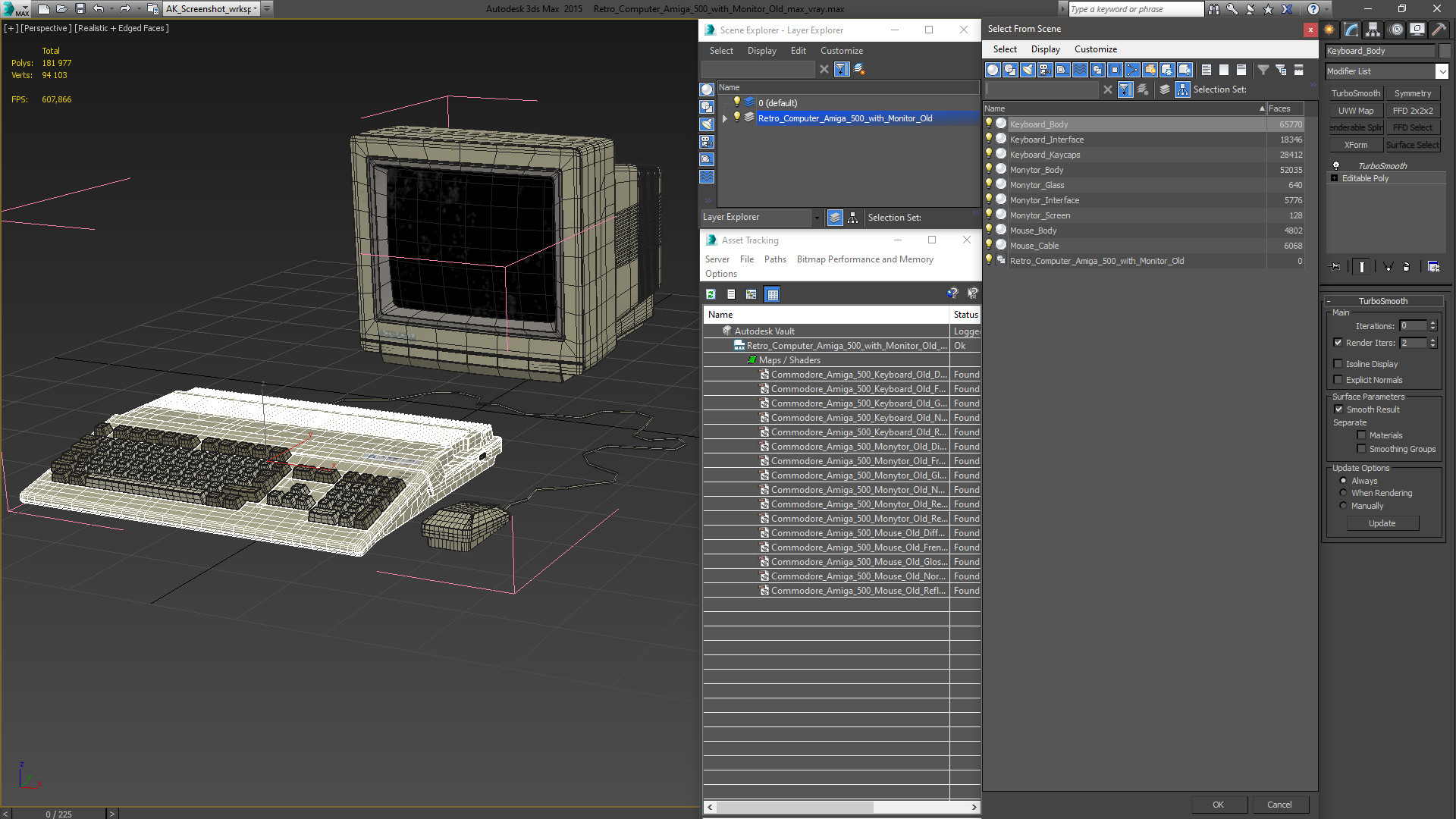Click Cancel in Select From Scene
The height and width of the screenshot is (819, 1456).
click(1279, 805)
